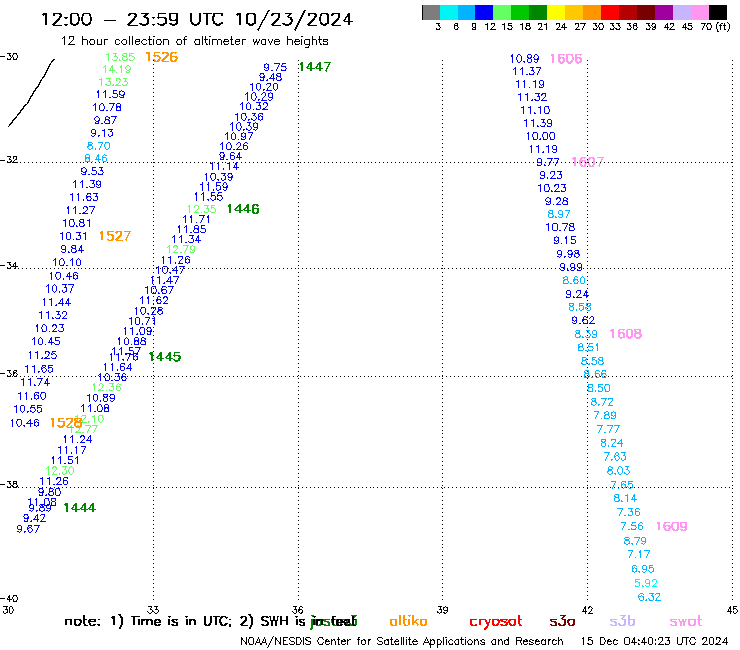Click the green time stamp 1447

pyautogui.click(x=315, y=67)
